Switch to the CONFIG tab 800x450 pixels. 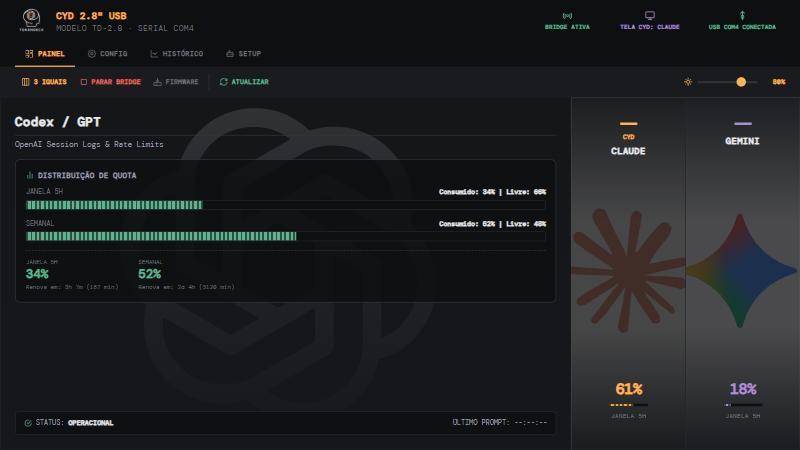[108, 54]
